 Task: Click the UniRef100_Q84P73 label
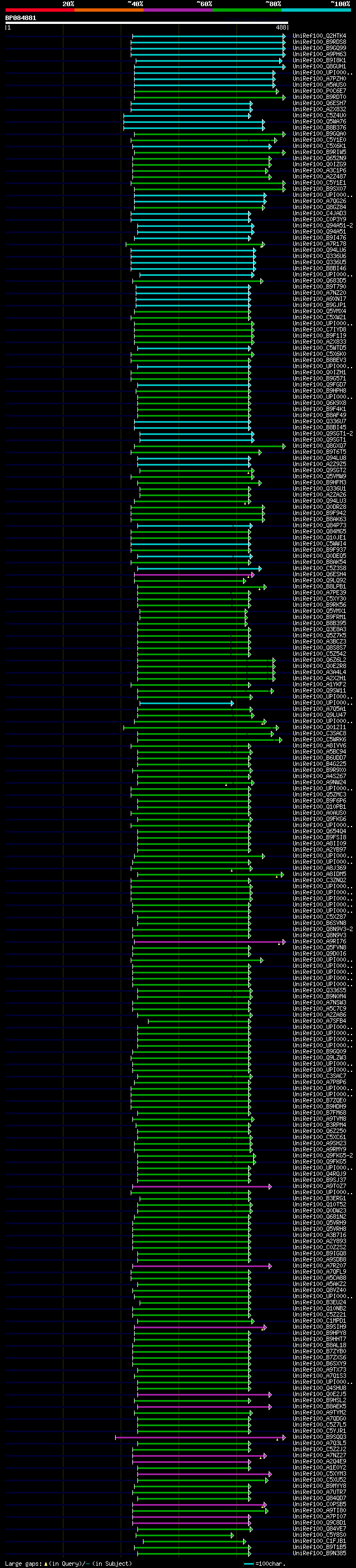[319, 525]
